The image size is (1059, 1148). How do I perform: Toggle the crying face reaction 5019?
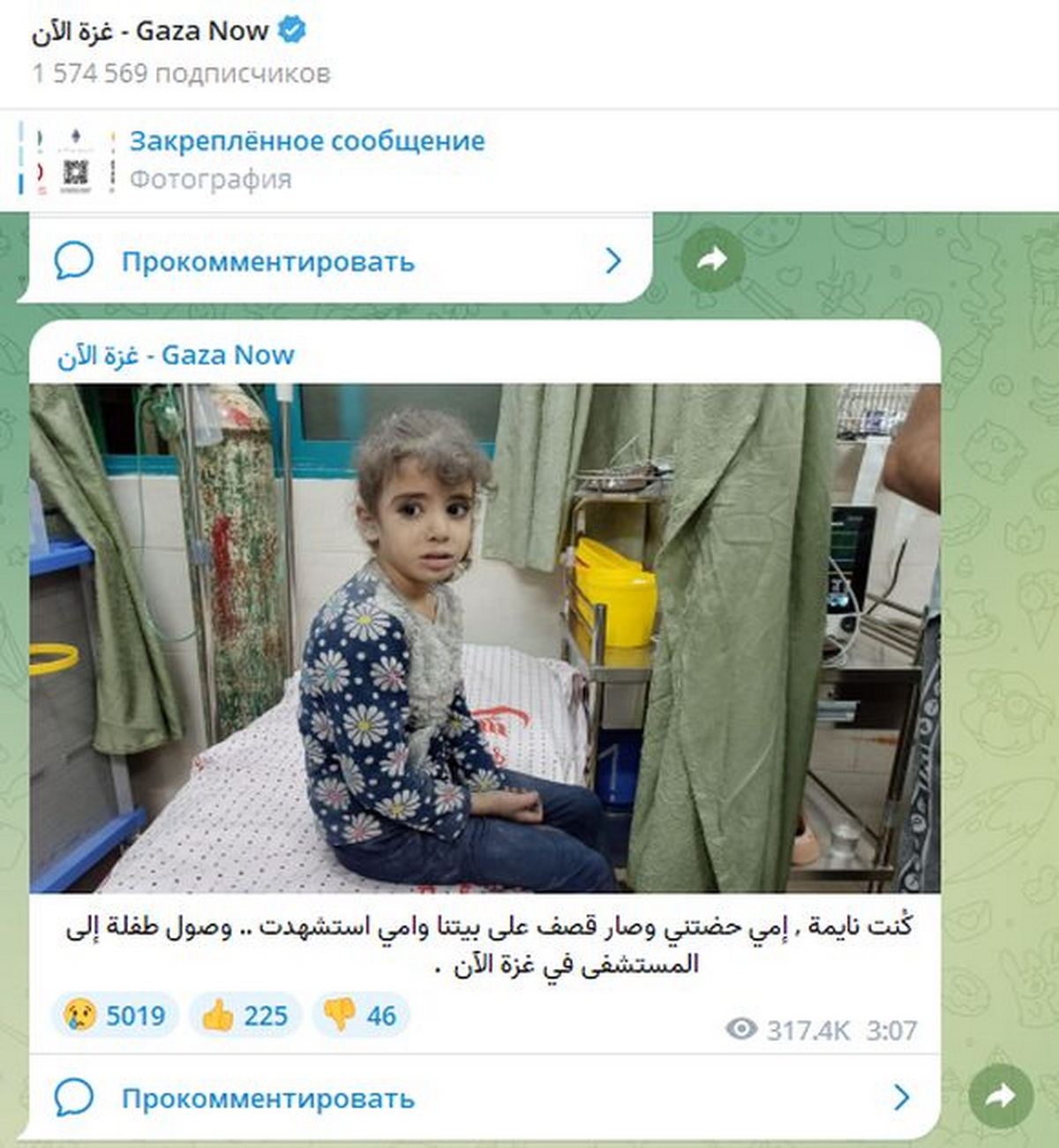pyautogui.click(x=115, y=1016)
